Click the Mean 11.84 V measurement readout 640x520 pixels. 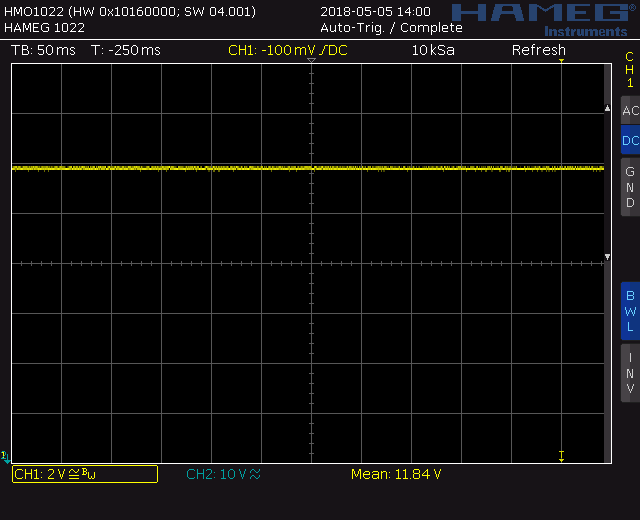click(x=396, y=474)
